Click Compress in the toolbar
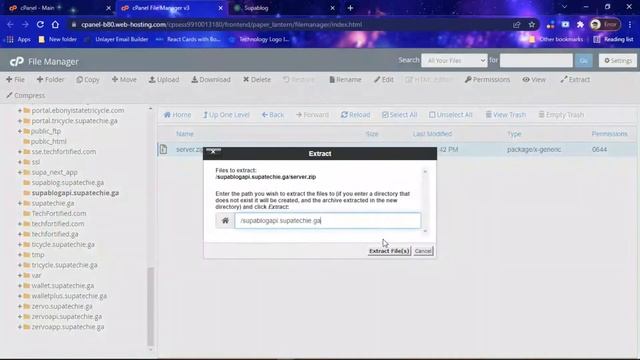This screenshot has width=640, height=360. [25, 96]
